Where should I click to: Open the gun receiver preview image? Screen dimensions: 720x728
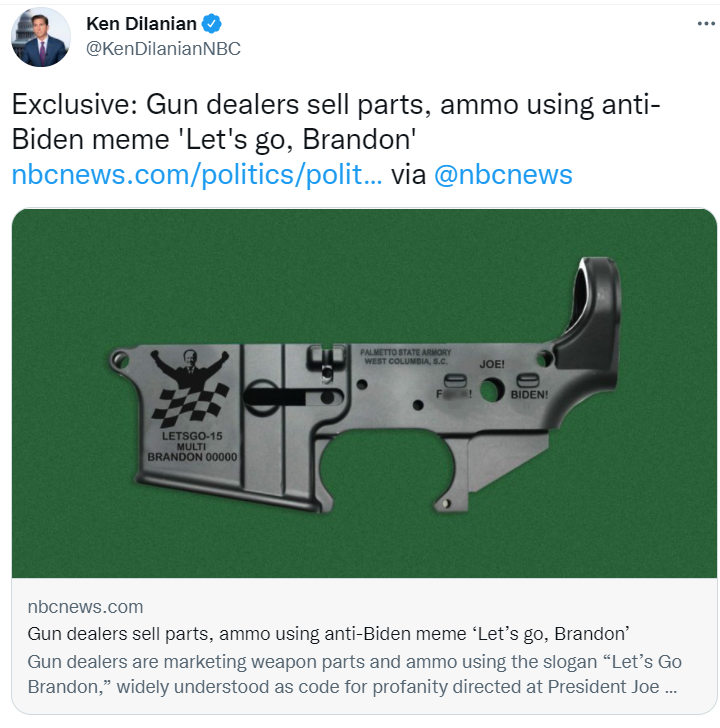pos(364,393)
